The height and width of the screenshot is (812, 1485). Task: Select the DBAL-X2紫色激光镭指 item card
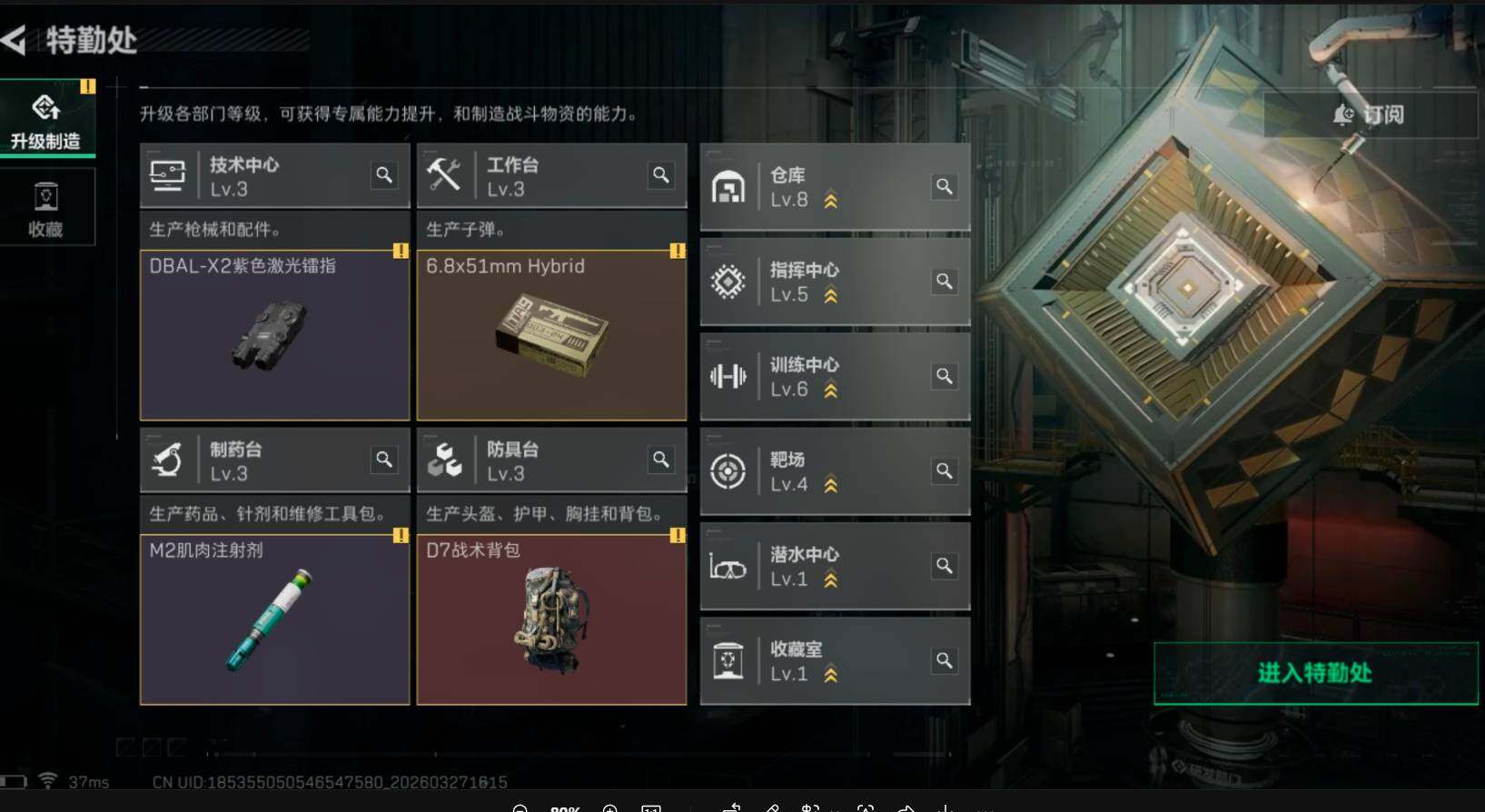click(275, 335)
